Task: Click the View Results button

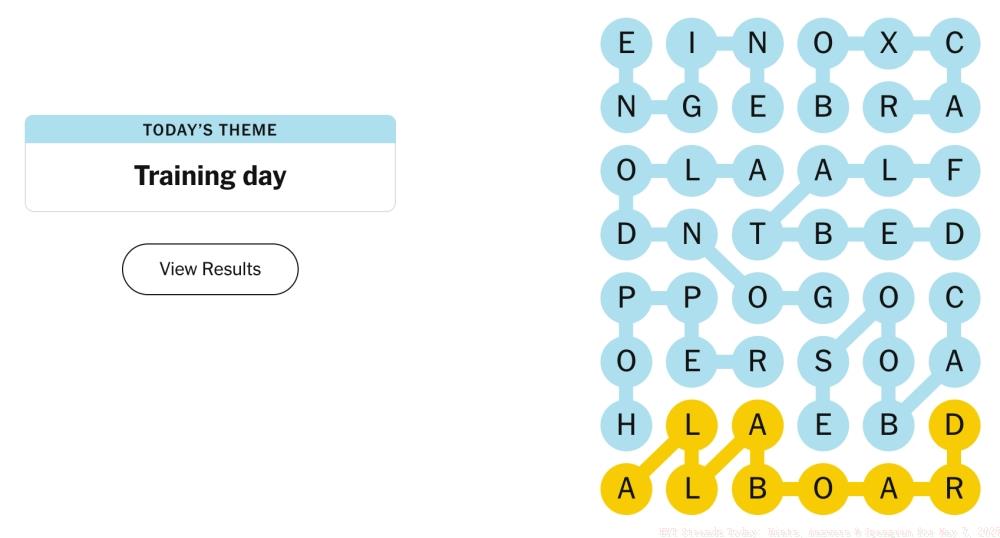Action: coord(210,269)
